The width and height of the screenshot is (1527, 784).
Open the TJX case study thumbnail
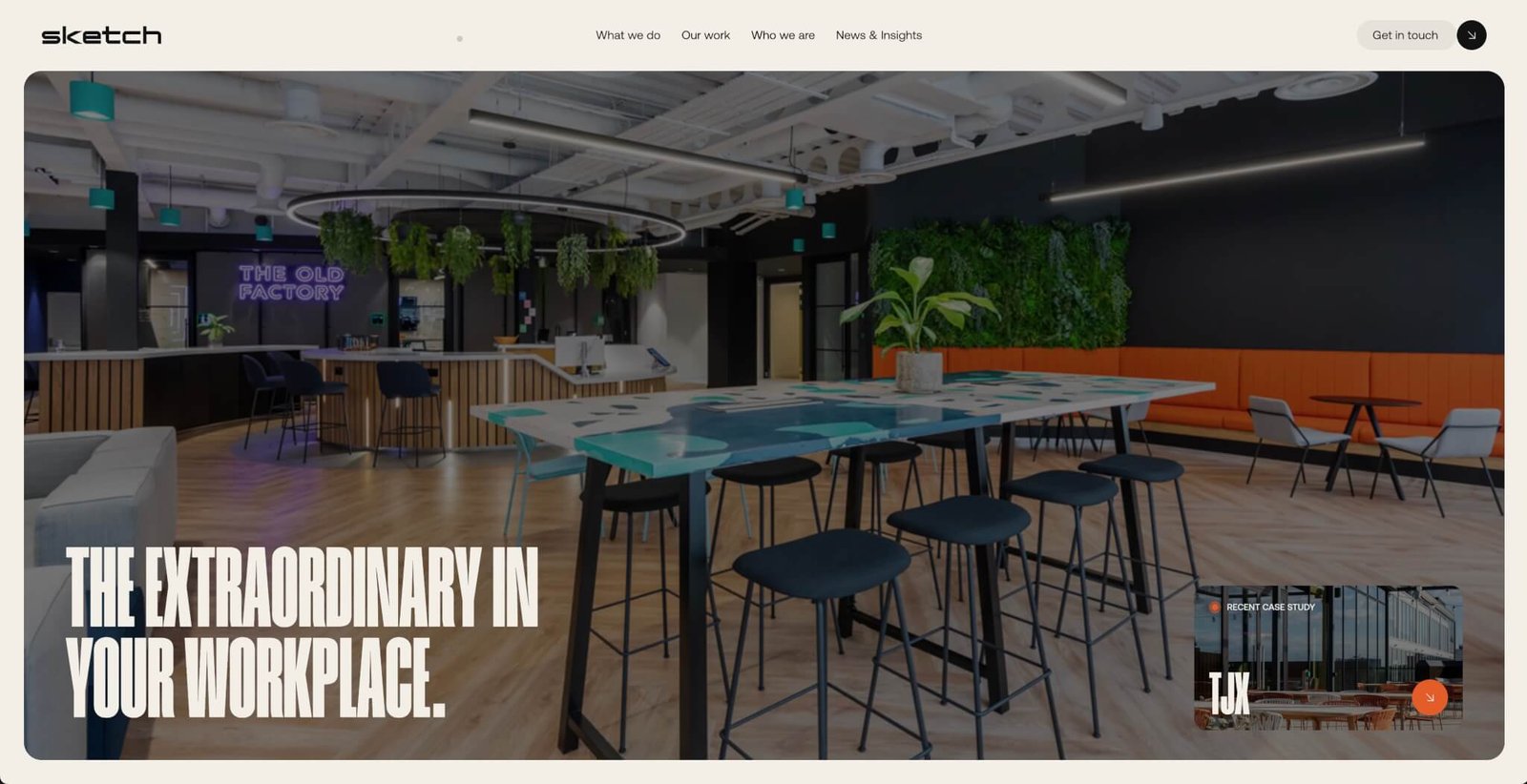[1328, 658]
